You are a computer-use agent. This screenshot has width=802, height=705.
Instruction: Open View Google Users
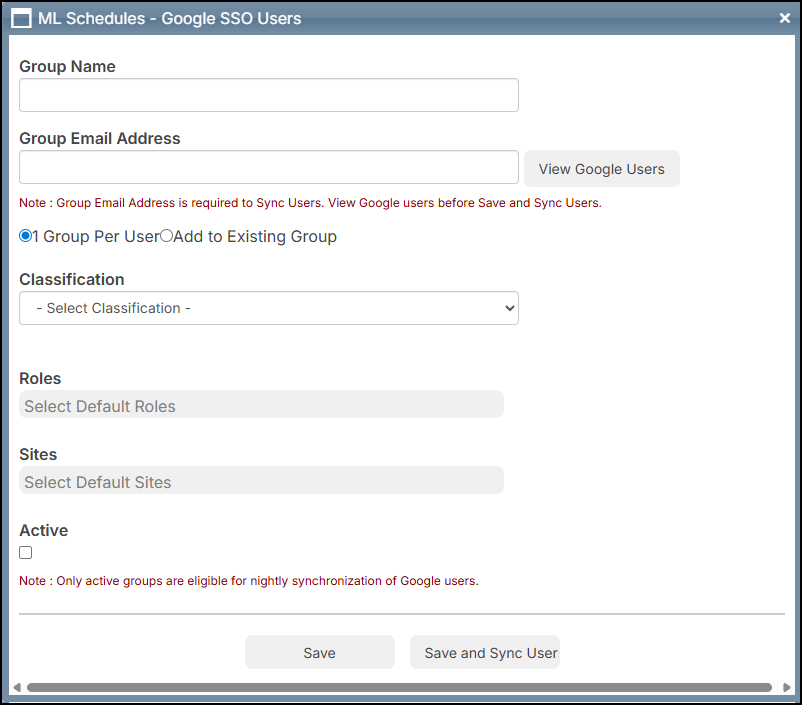[x=602, y=169]
